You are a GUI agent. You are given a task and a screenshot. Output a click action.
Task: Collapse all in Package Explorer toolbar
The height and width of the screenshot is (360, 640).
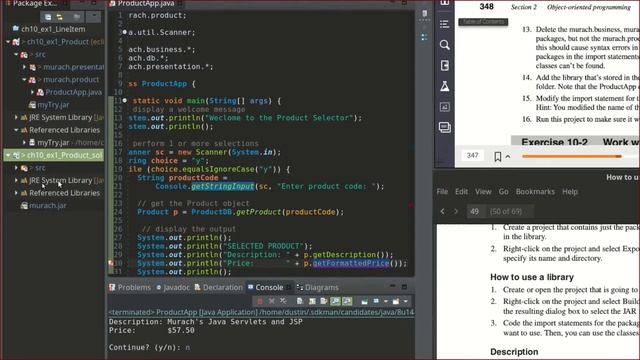click(x=48, y=17)
